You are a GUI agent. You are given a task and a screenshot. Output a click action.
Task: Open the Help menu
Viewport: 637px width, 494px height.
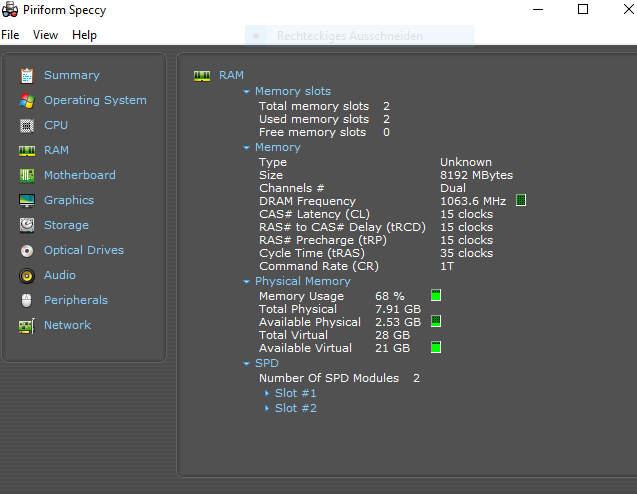pos(84,35)
